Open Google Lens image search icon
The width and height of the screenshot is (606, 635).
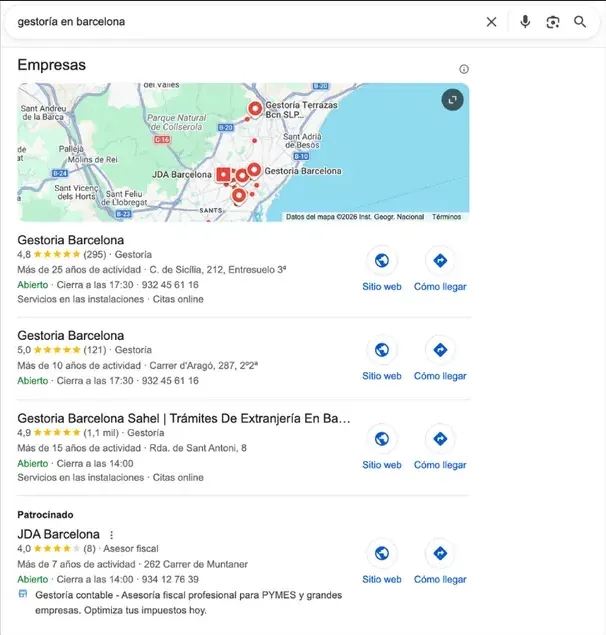(x=553, y=22)
